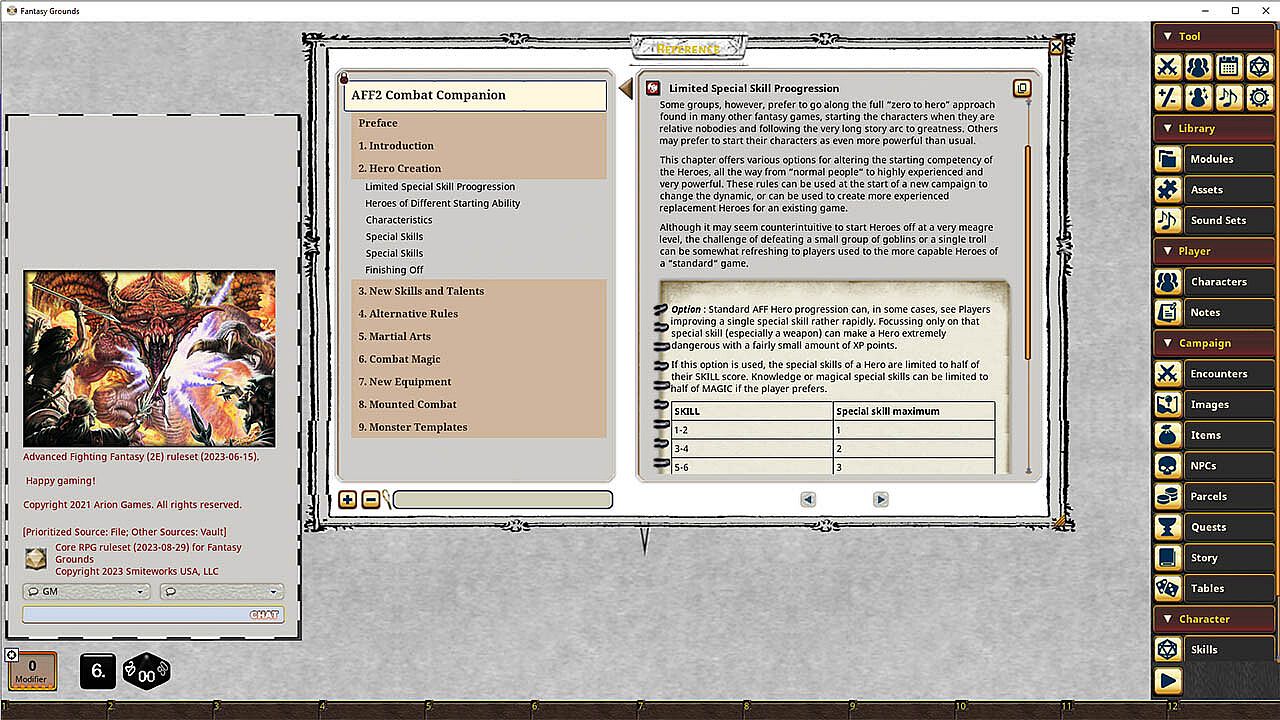
Task: Open the Finishing Off page
Action: coord(394,270)
